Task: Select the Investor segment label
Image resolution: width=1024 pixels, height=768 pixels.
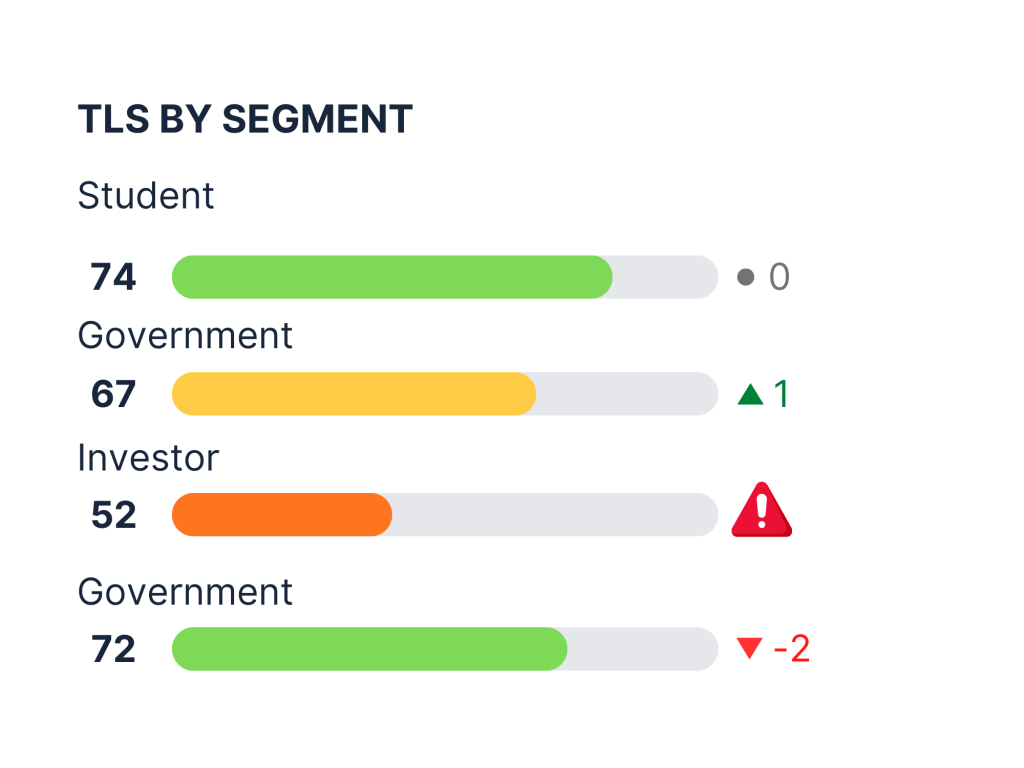Action: point(148,458)
